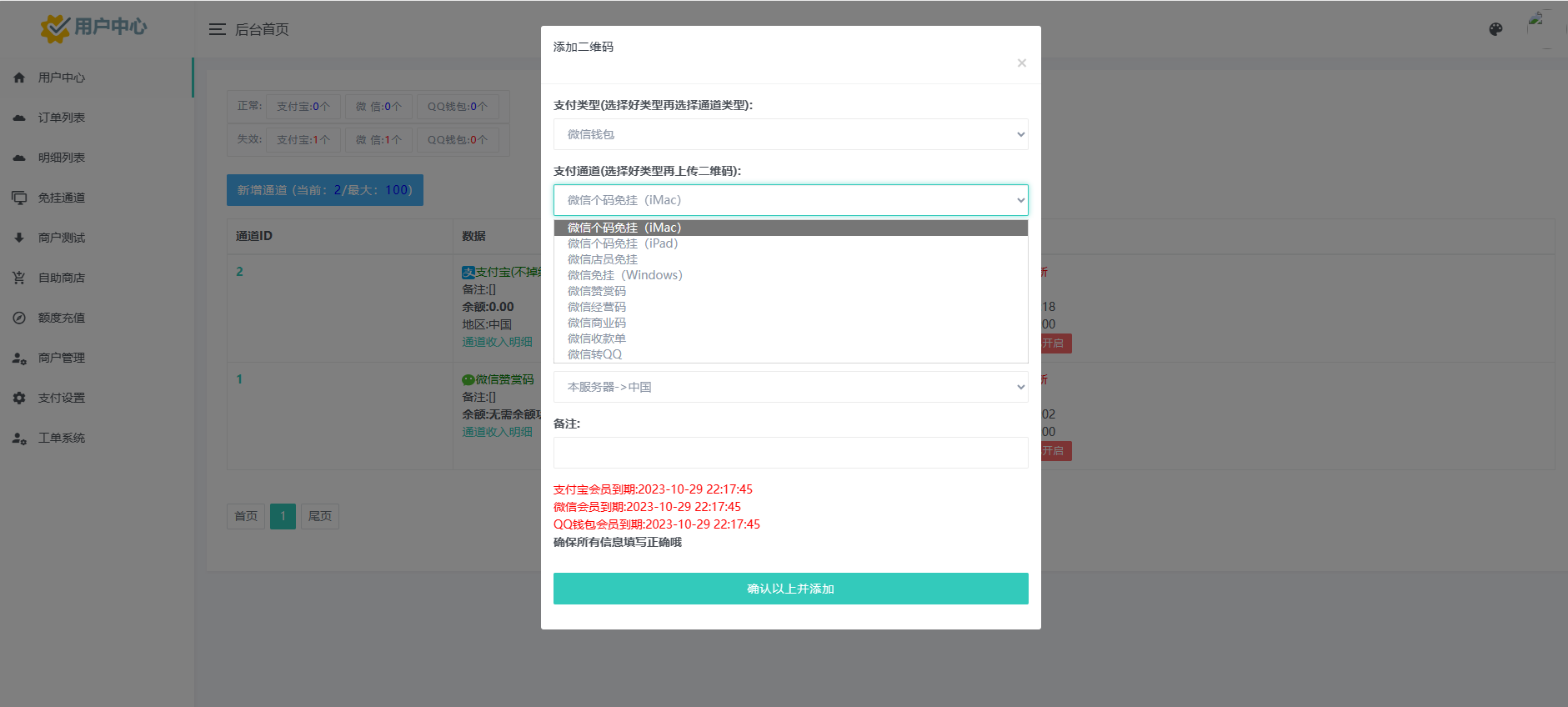Click the home icon beside 用户中心

point(19,78)
